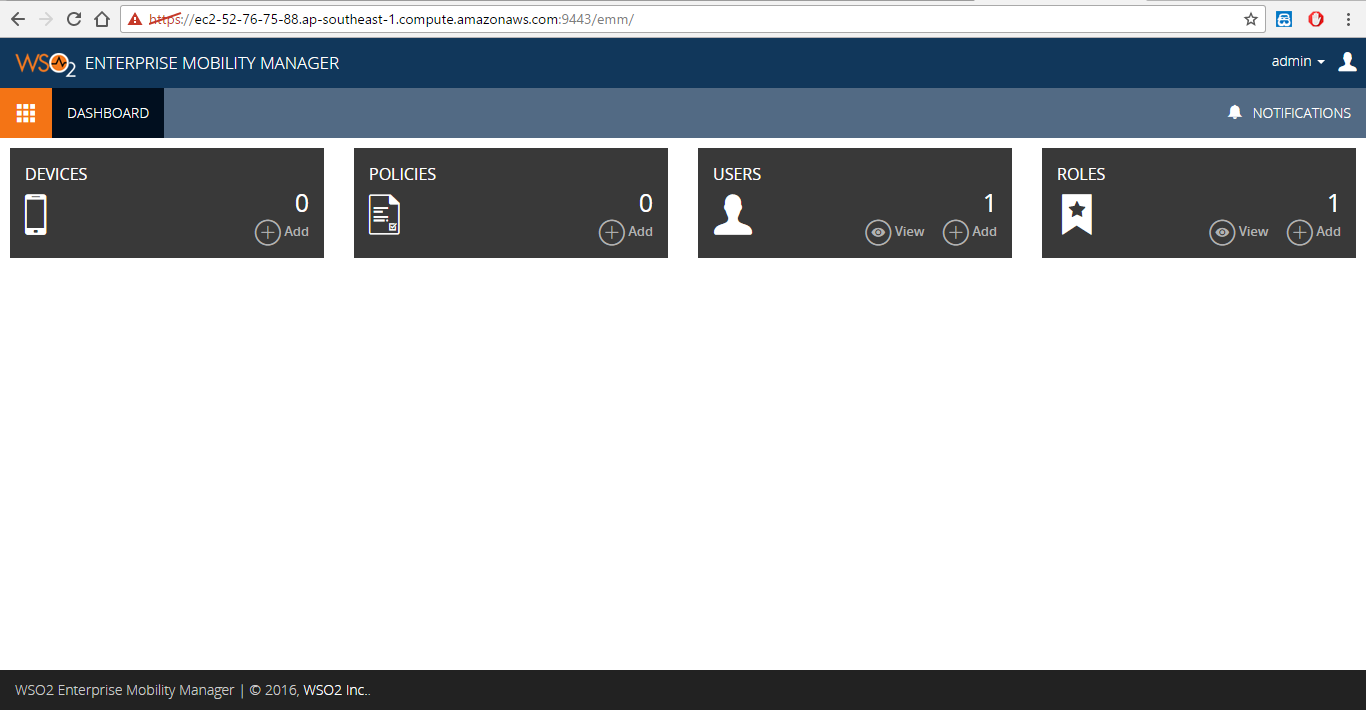Click the profile person icon top right
The width and height of the screenshot is (1366, 710).
click(1347, 61)
